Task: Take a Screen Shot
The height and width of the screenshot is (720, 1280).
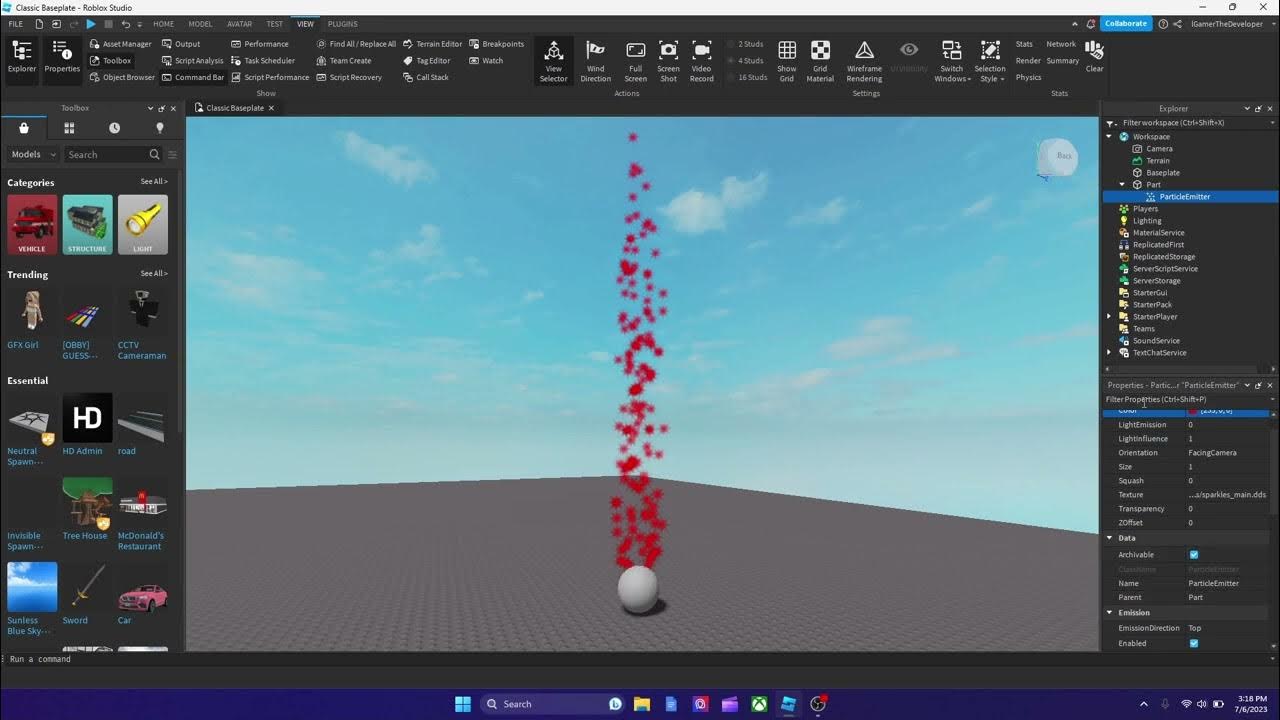Action: tap(668, 61)
